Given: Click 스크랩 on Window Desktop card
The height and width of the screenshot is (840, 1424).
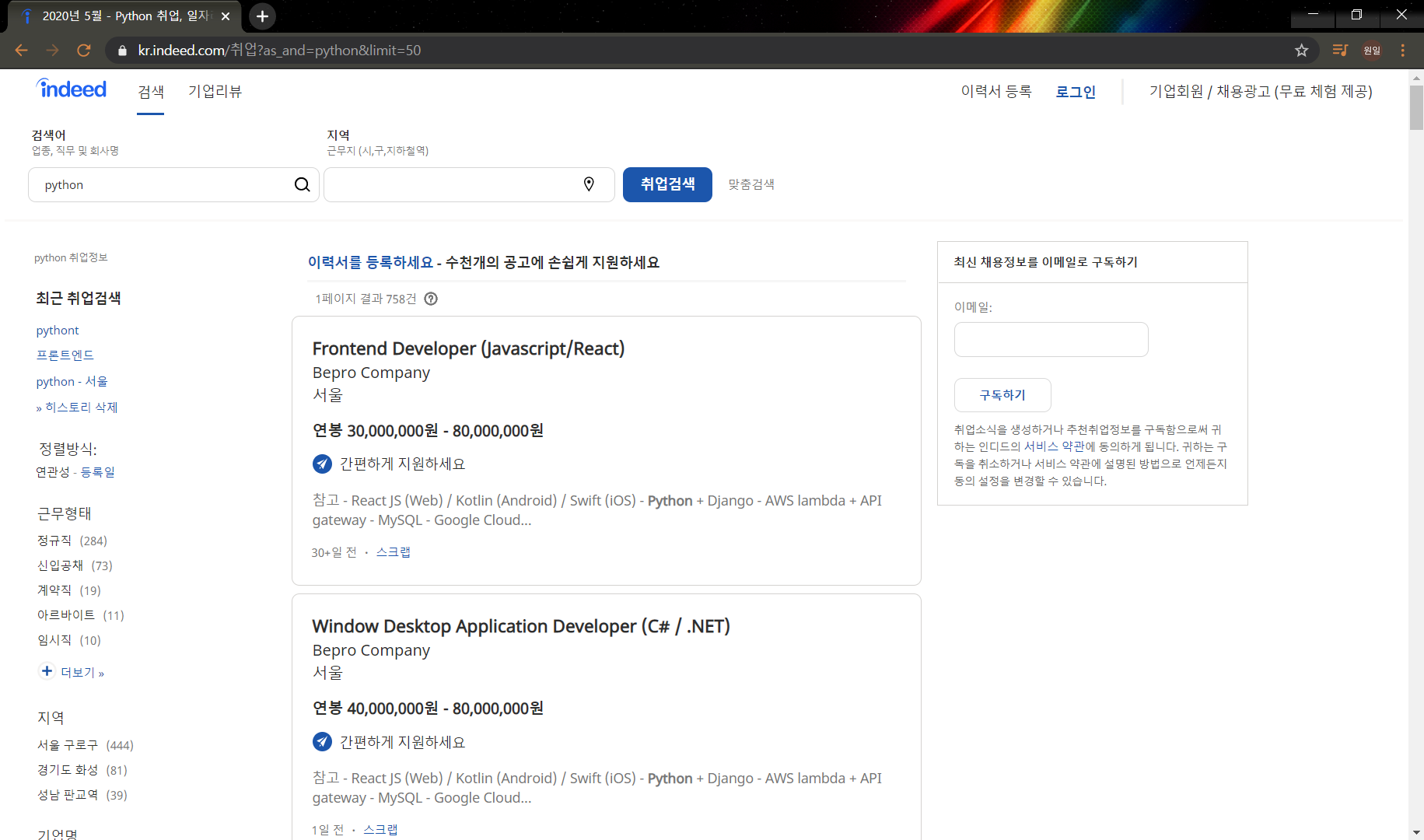Looking at the screenshot, I should pos(380,830).
